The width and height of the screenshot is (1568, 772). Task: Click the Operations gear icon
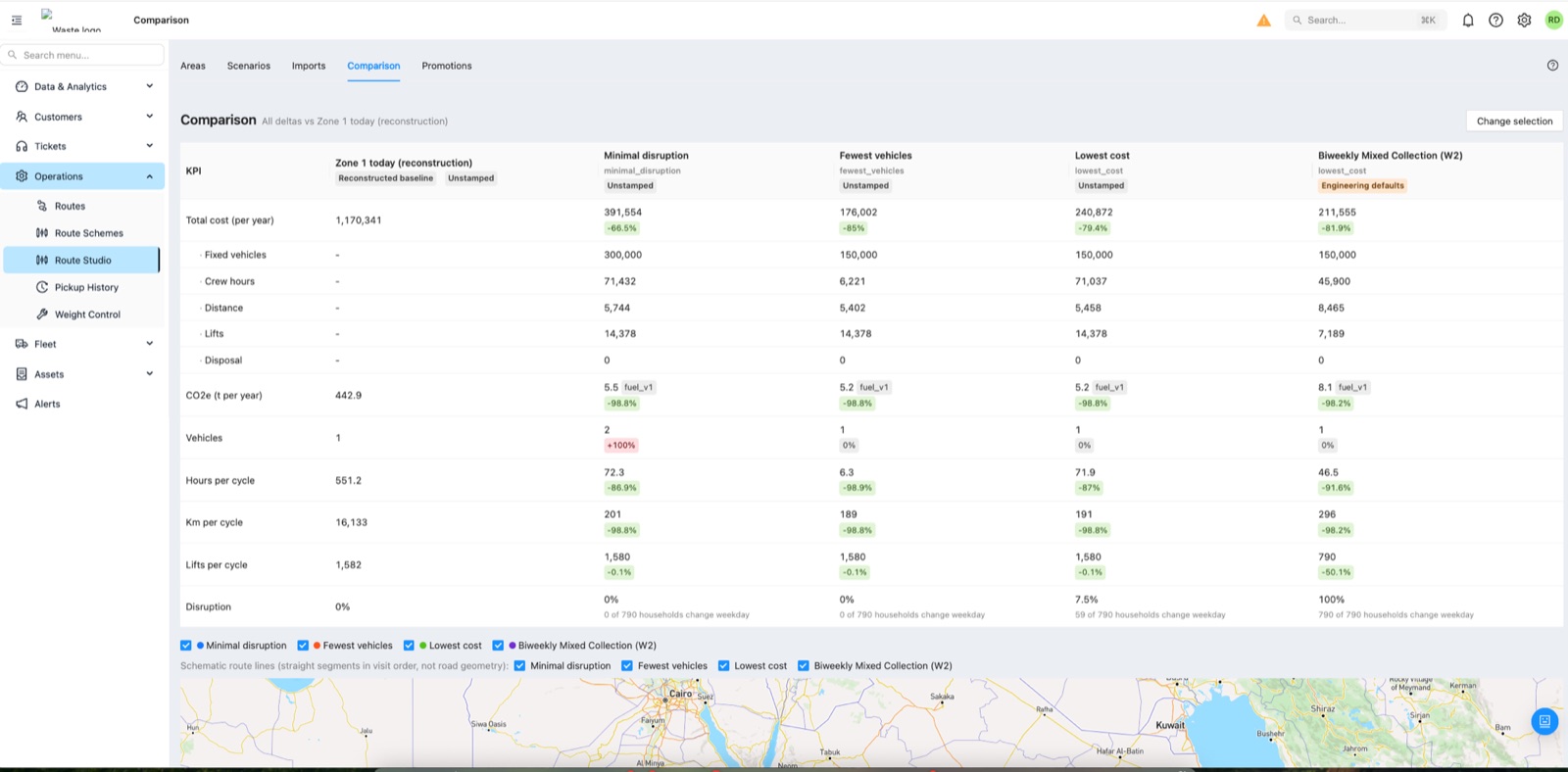pyautogui.click(x=22, y=176)
